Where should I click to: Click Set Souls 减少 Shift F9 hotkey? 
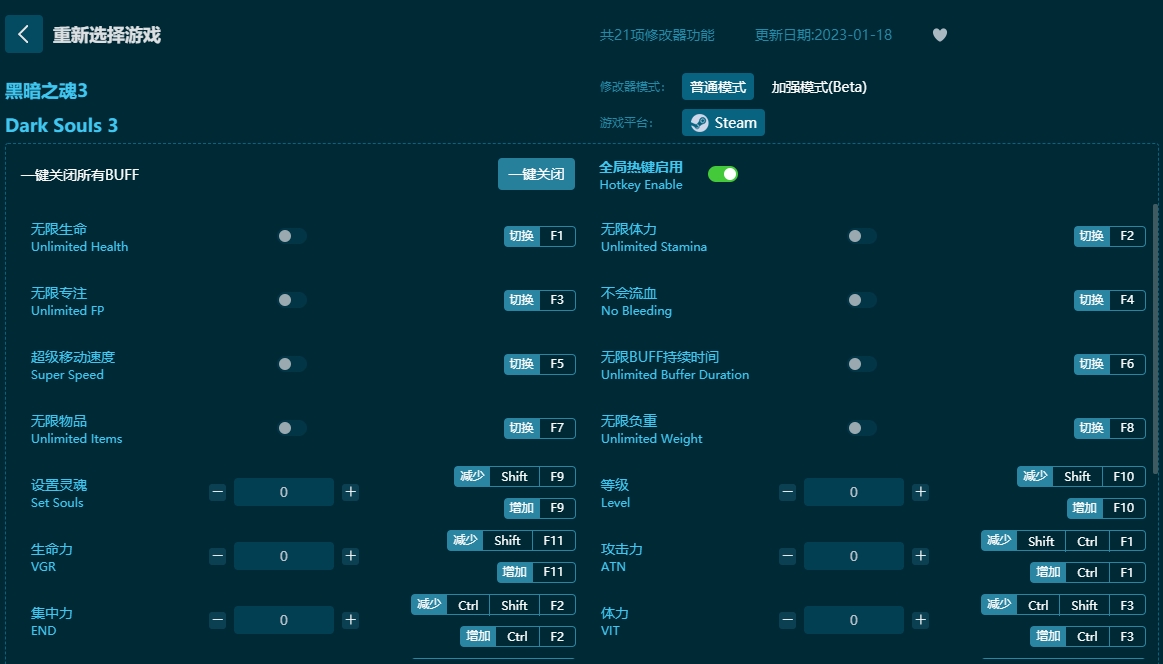point(515,476)
